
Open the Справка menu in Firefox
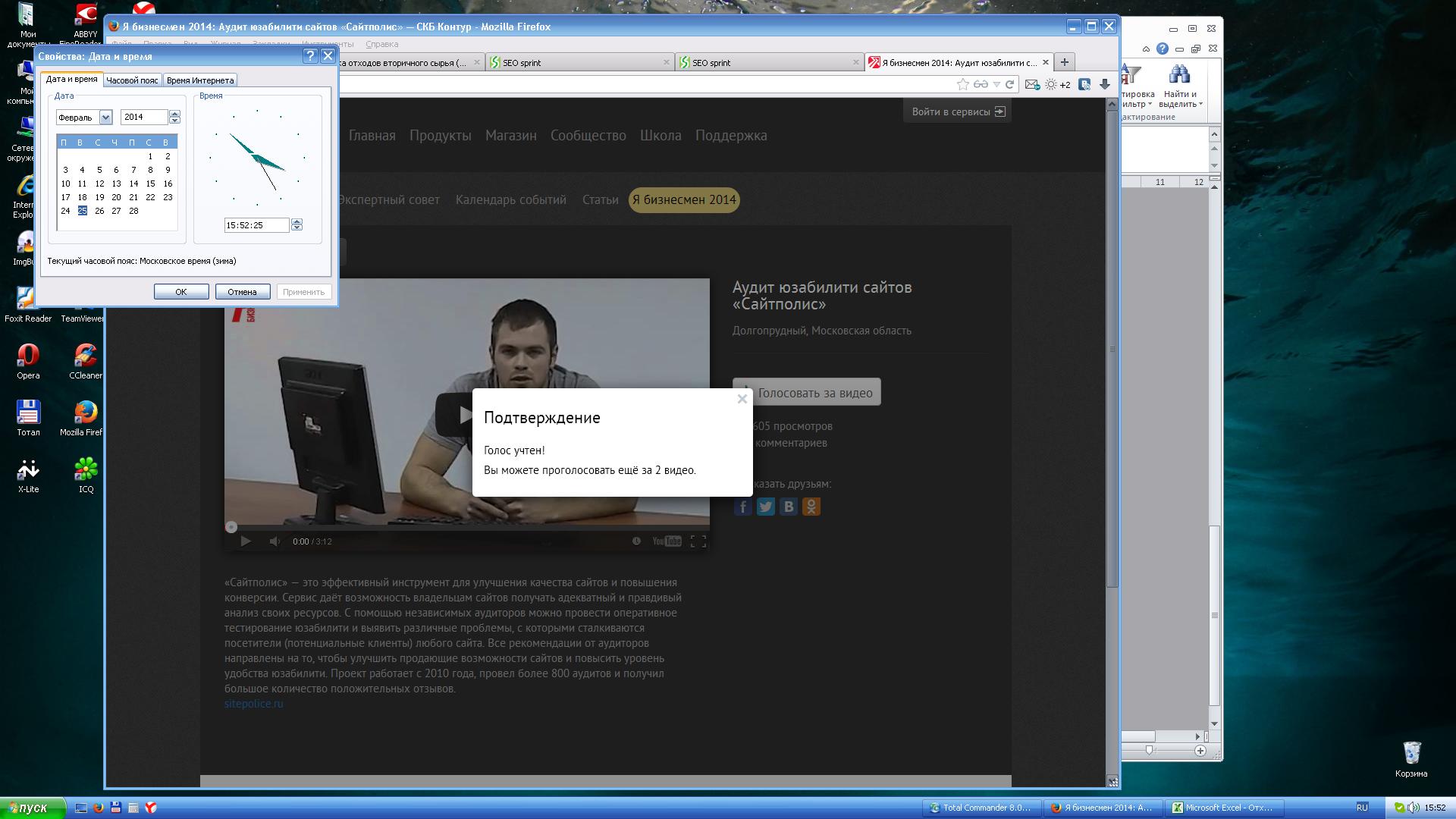click(x=381, y=44)
